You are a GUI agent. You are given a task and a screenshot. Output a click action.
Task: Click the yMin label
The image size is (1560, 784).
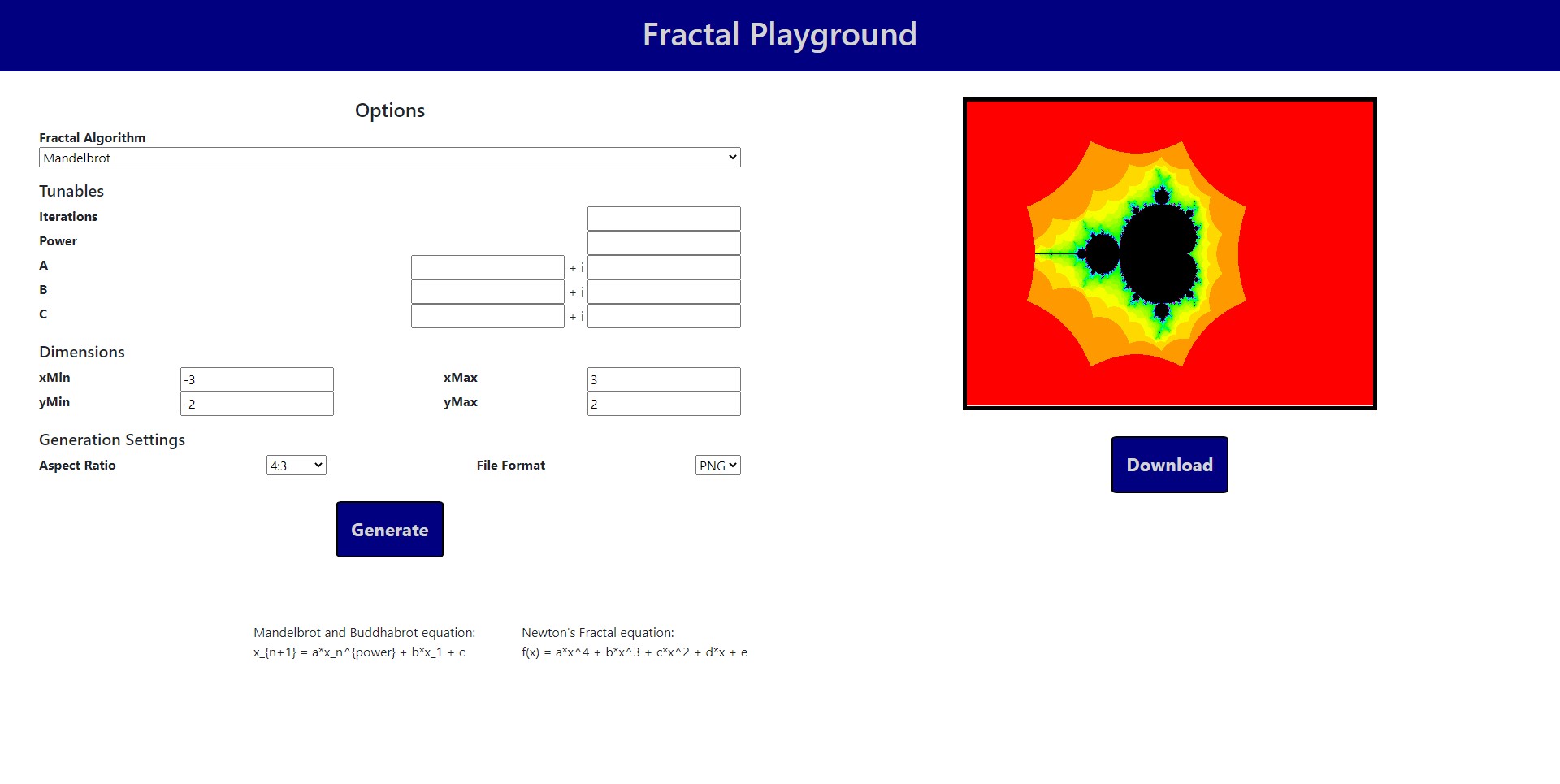54,402
